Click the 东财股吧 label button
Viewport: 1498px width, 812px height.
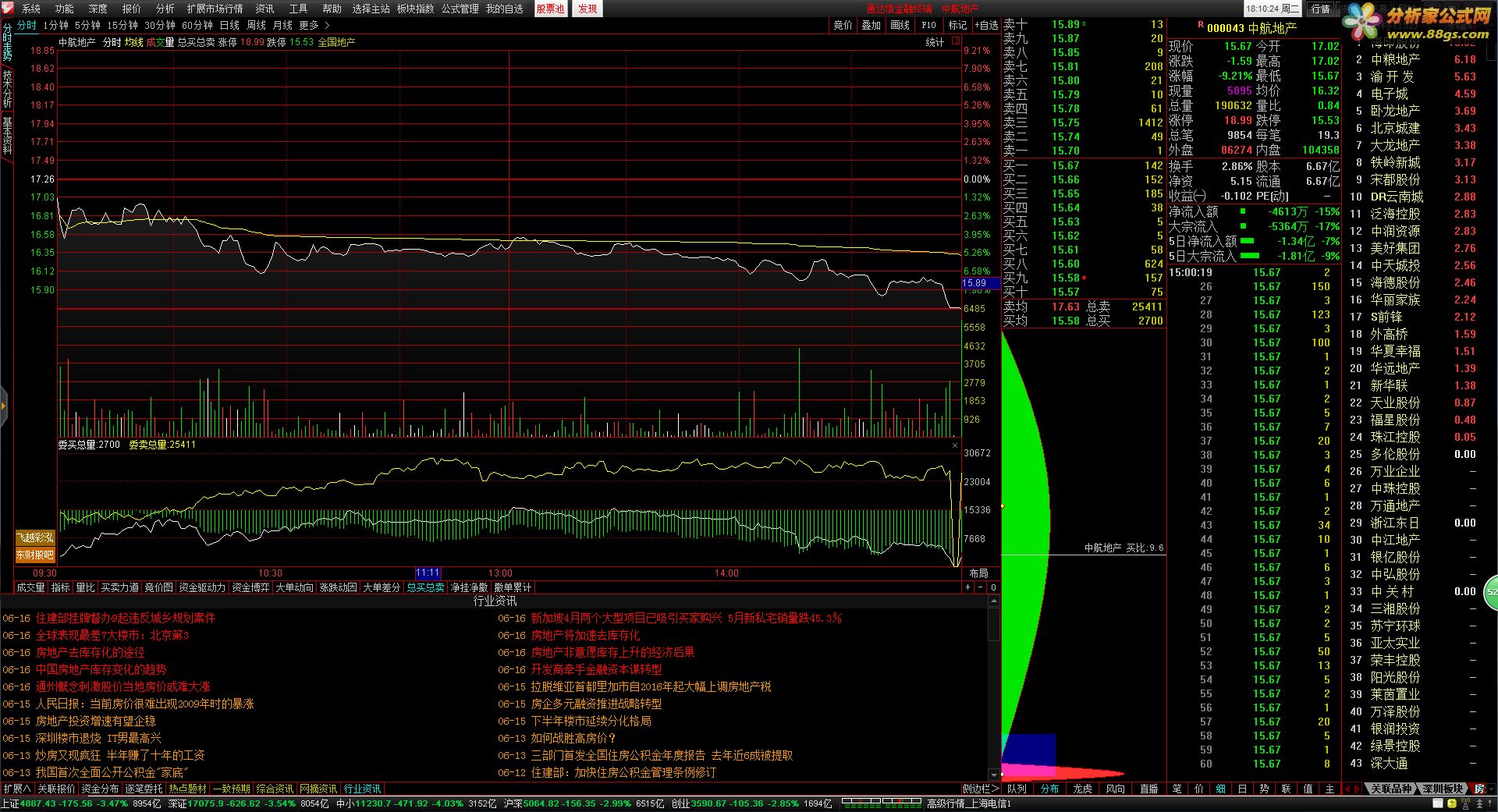pyautogui.click(x=36, y=555)
